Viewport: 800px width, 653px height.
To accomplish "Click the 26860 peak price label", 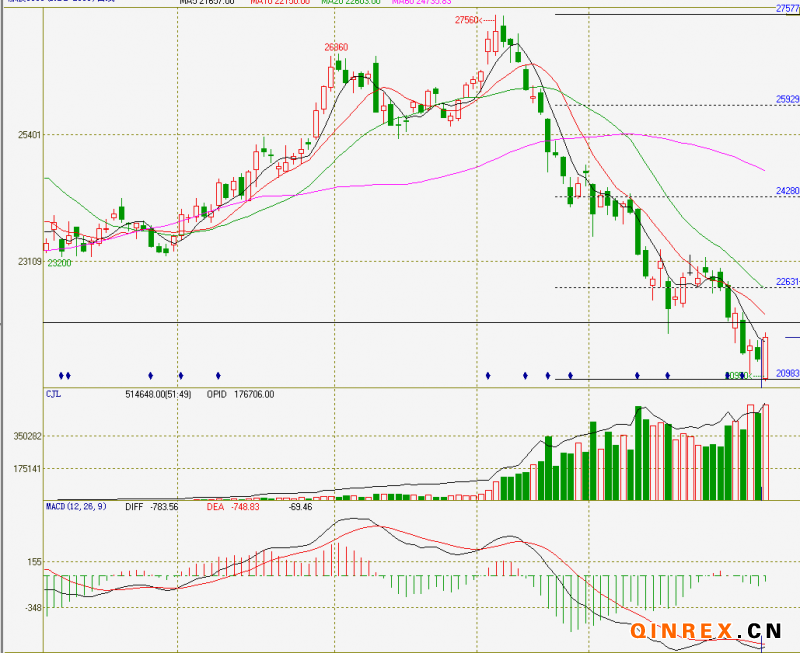I will point(336,47).
